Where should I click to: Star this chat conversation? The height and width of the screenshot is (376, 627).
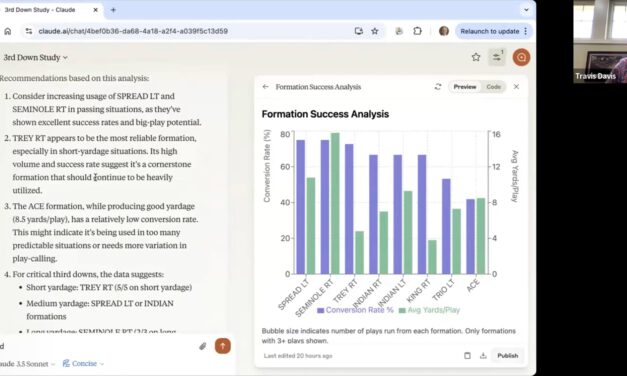(476, 57)
